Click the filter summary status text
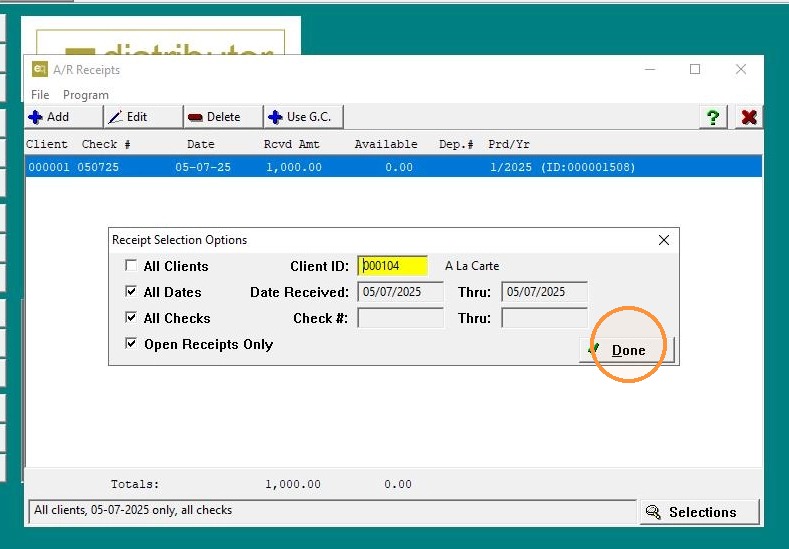 (133, 510)
